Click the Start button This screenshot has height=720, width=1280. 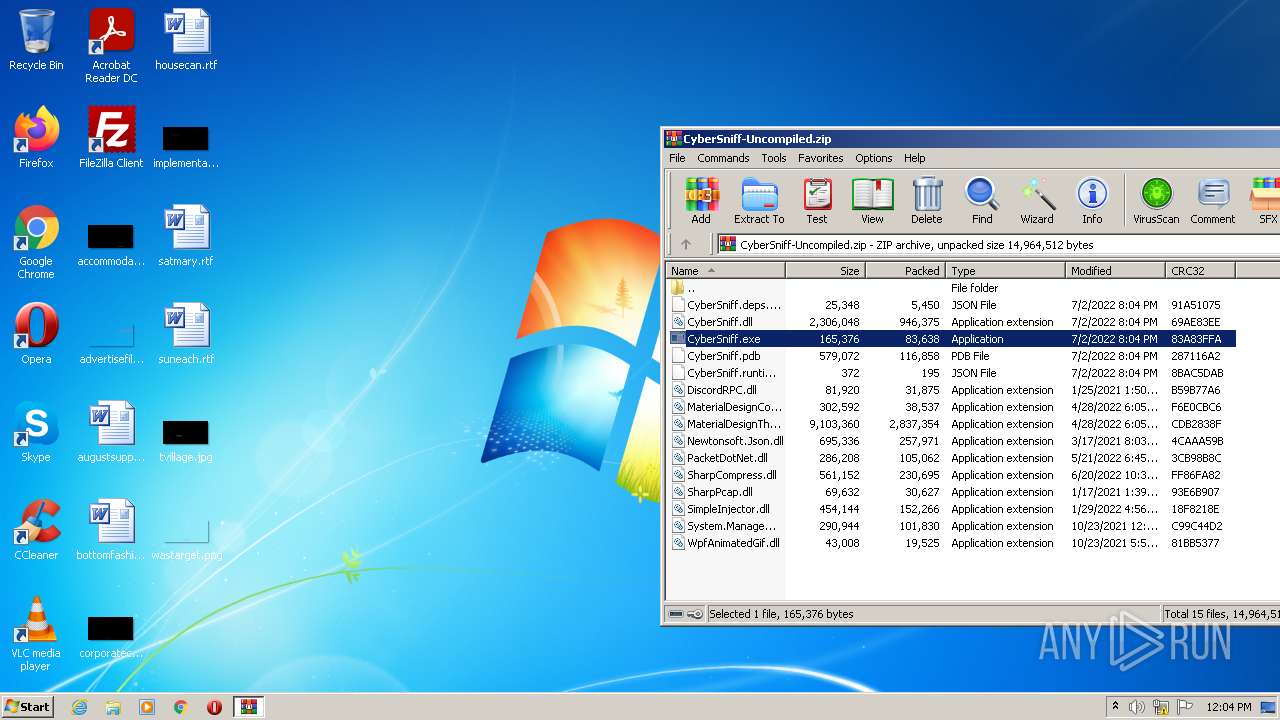point(28,707)
